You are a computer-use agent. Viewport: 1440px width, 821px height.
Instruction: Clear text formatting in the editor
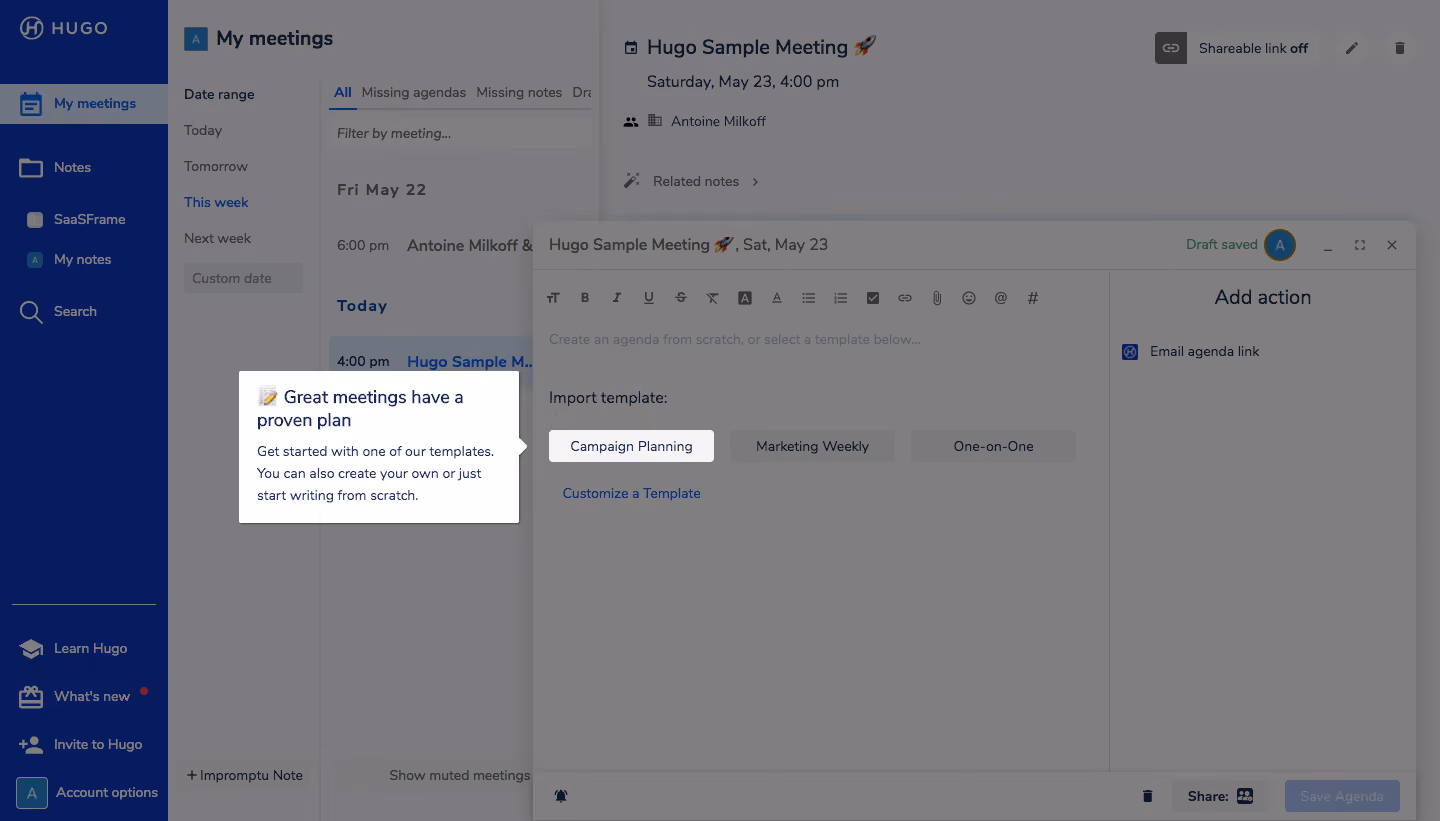point(713,298)
